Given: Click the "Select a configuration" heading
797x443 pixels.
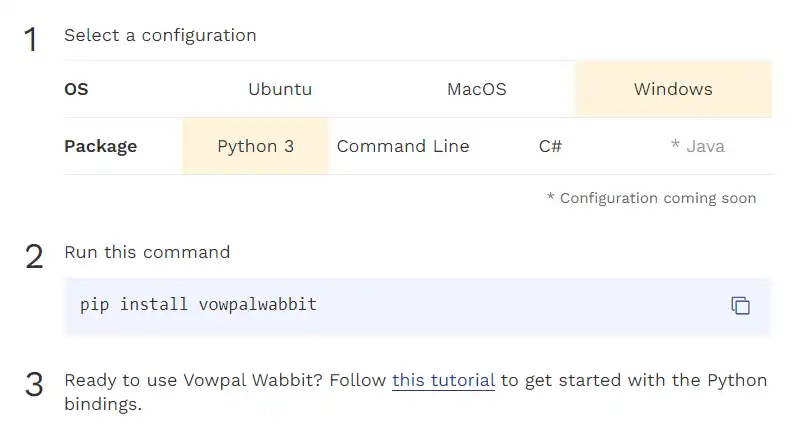Looking at the screenshot, I should click(160, 35).
